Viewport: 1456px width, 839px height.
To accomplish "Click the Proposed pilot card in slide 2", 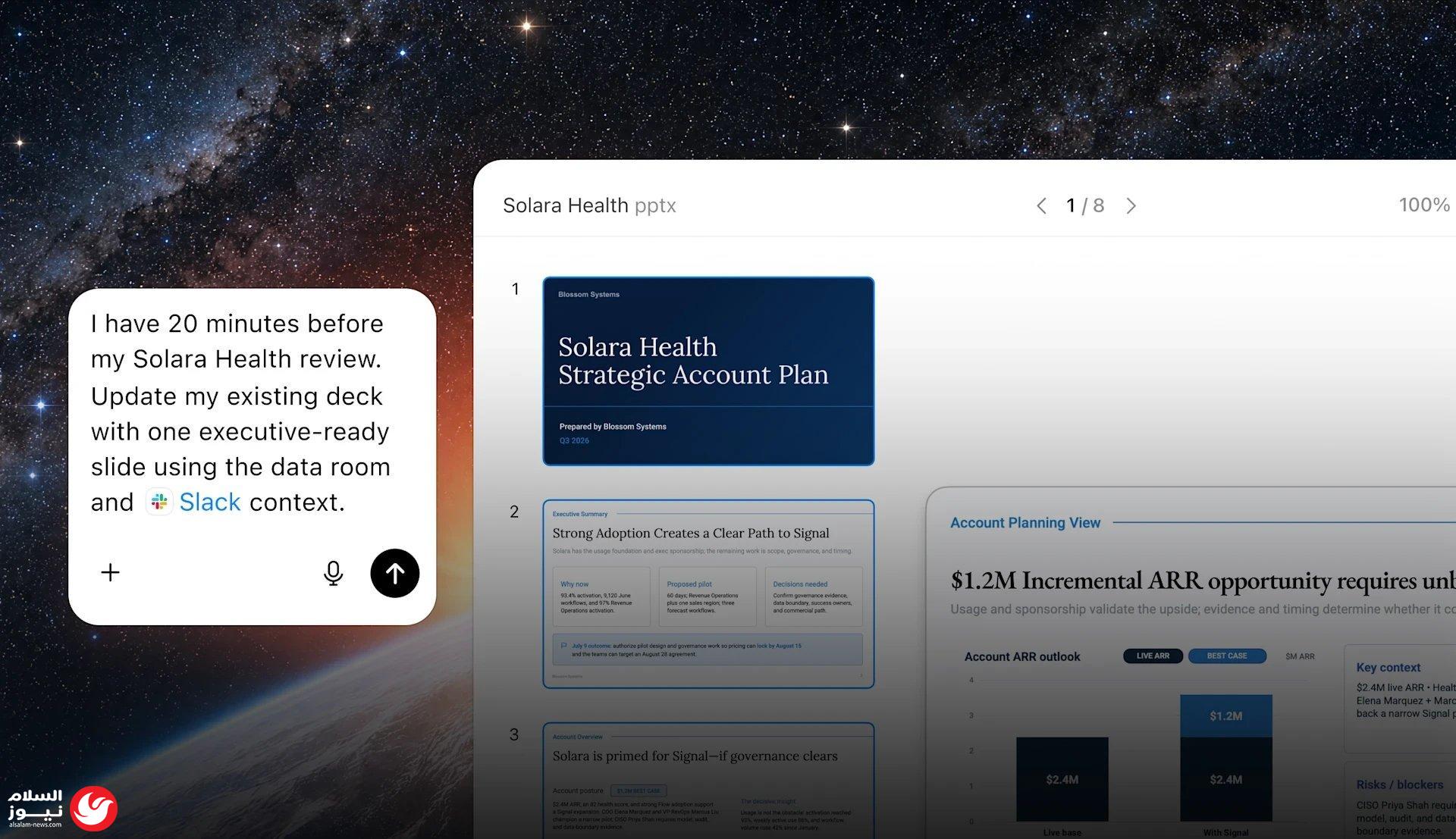I will pyautogui.click(x=708, y=596).
